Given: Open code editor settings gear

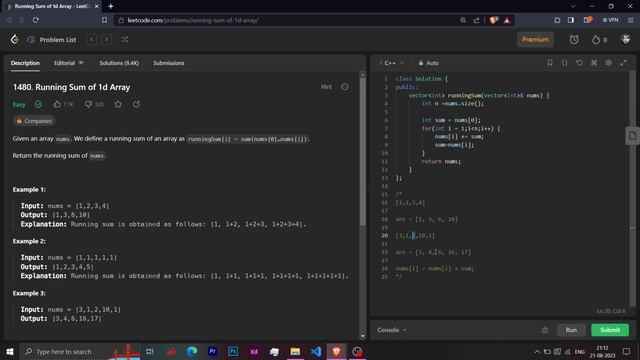Looking at the screenshot, I should click(609, 63).
